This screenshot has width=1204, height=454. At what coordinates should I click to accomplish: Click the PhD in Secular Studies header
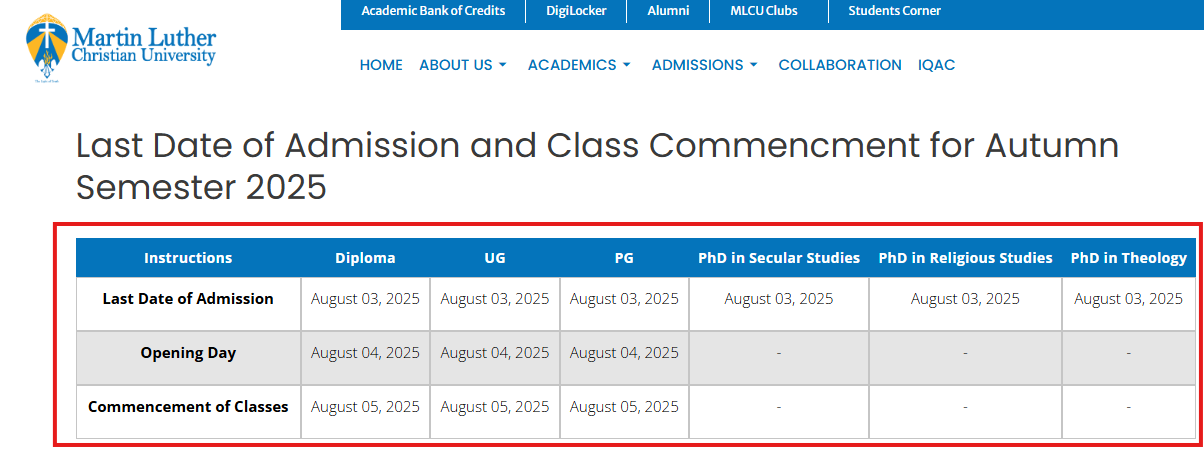(779, 258)
